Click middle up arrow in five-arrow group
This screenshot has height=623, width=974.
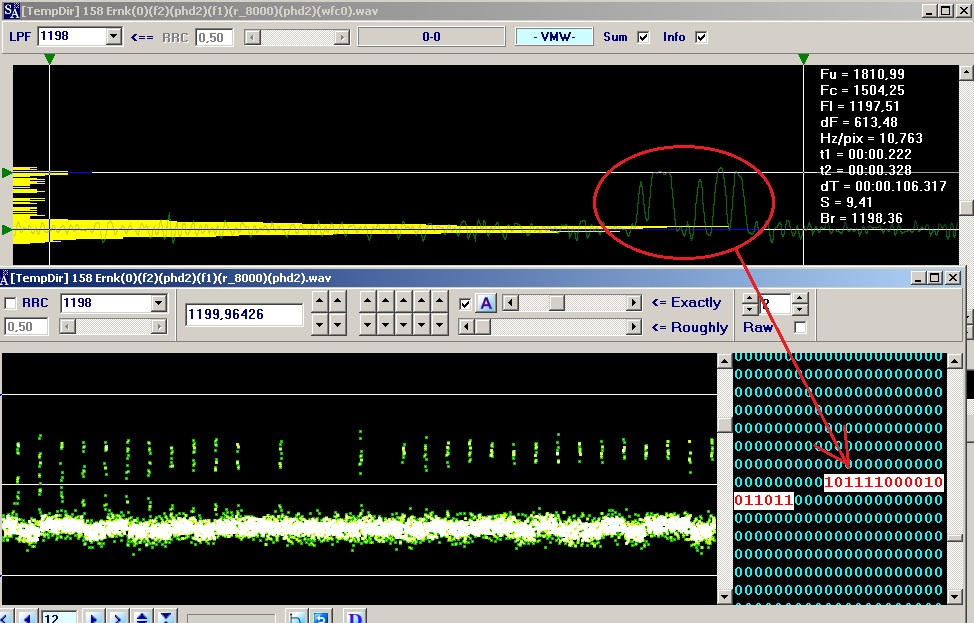tap(404, 302)
